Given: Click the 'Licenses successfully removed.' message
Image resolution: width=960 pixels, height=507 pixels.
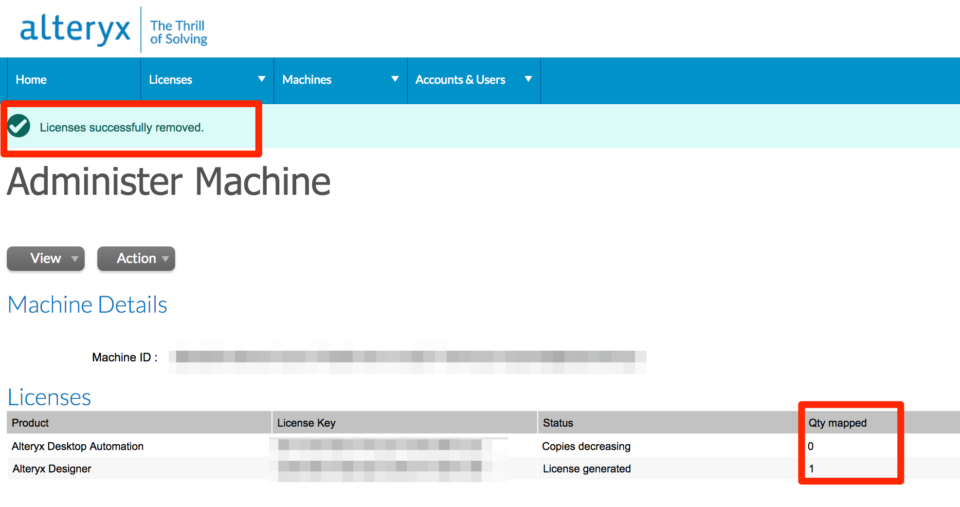Looking at the screenshot, I should [x=122, y=127].
